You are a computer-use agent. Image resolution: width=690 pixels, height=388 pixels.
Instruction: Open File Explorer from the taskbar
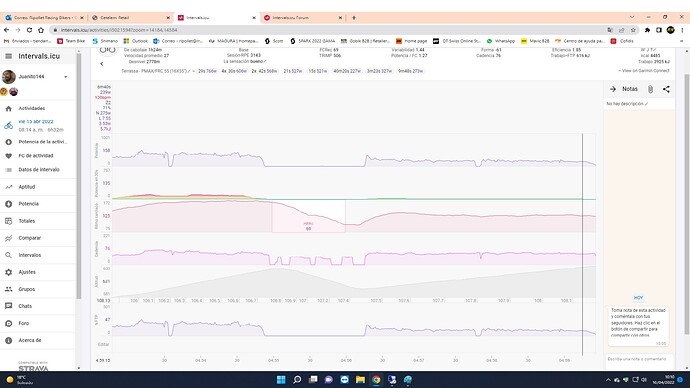[360, 380]
